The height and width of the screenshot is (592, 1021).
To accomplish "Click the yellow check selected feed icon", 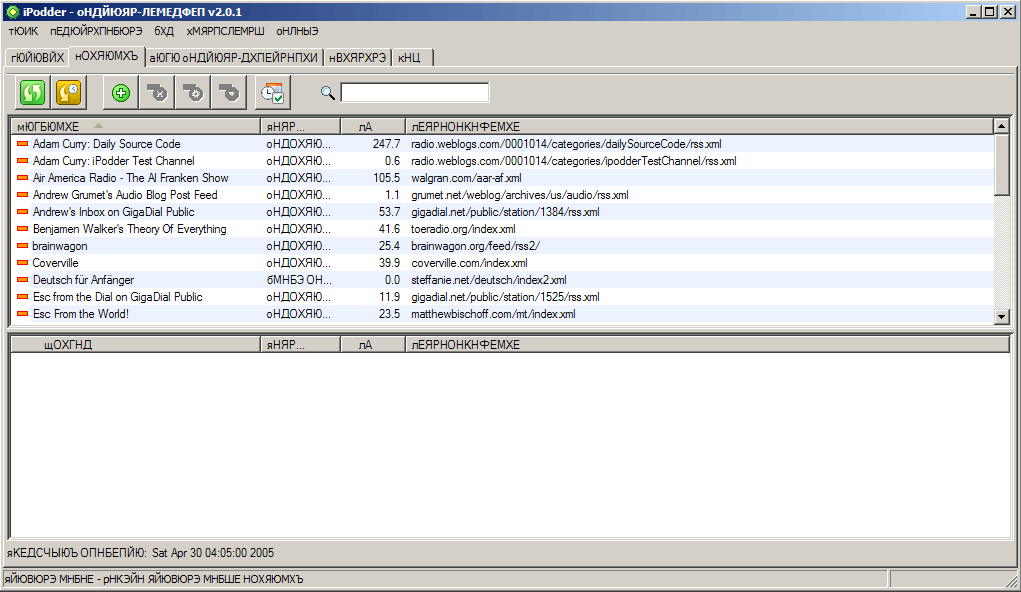I will tap(68, 92).
